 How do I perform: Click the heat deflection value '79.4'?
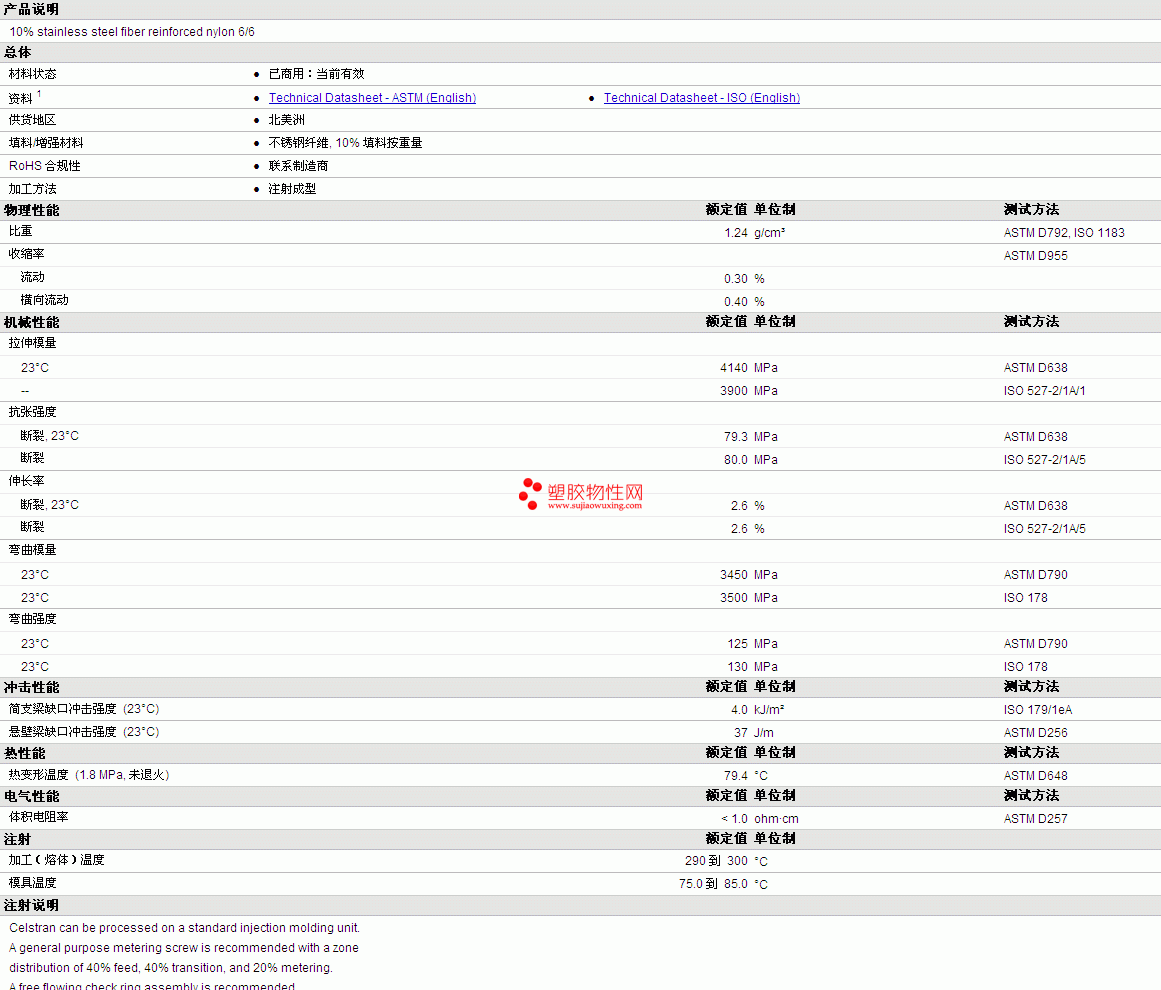(736, 775)
